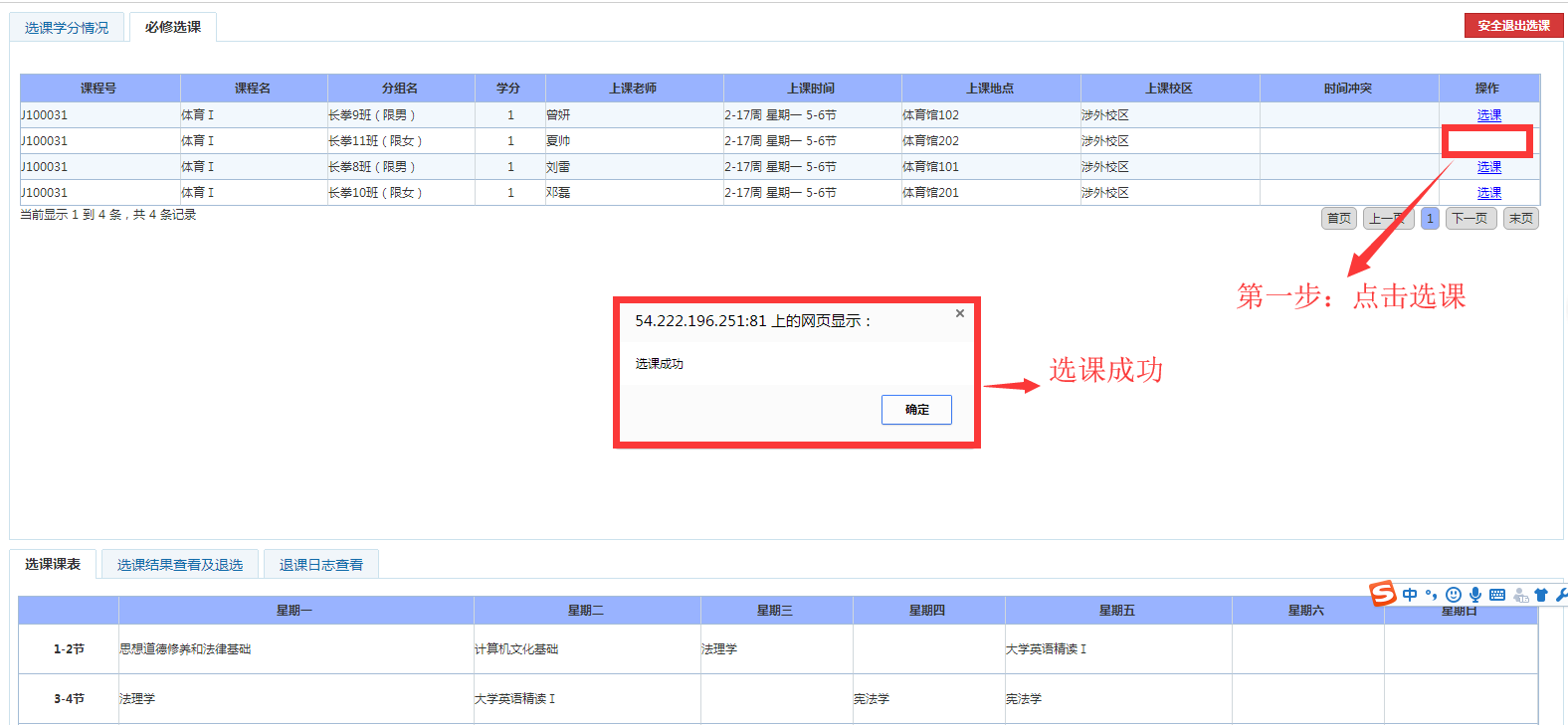Click the 操作 column header
Viewport: 1568px width, 725px height.
[x=1487, y=89]
